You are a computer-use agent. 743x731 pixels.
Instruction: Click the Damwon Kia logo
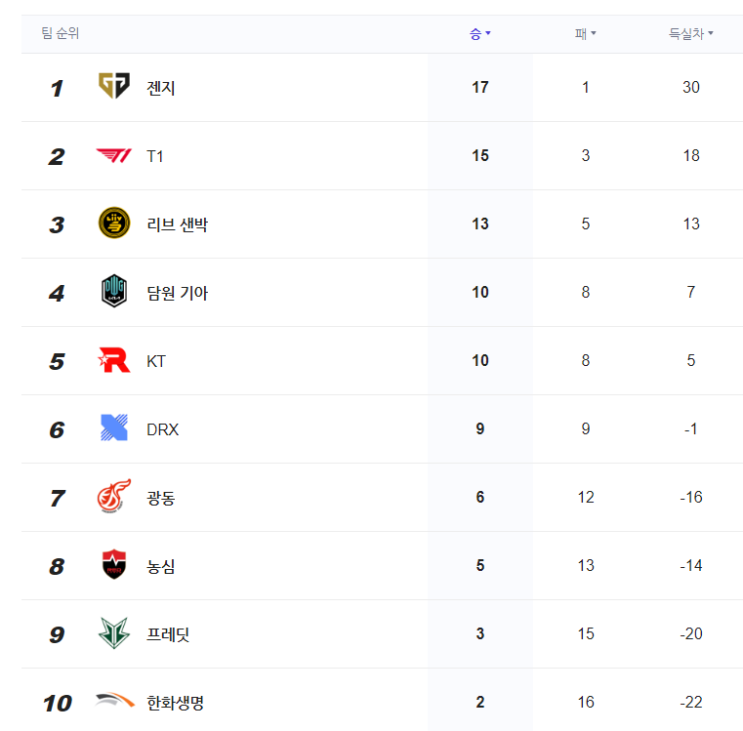tap(113, 292)
